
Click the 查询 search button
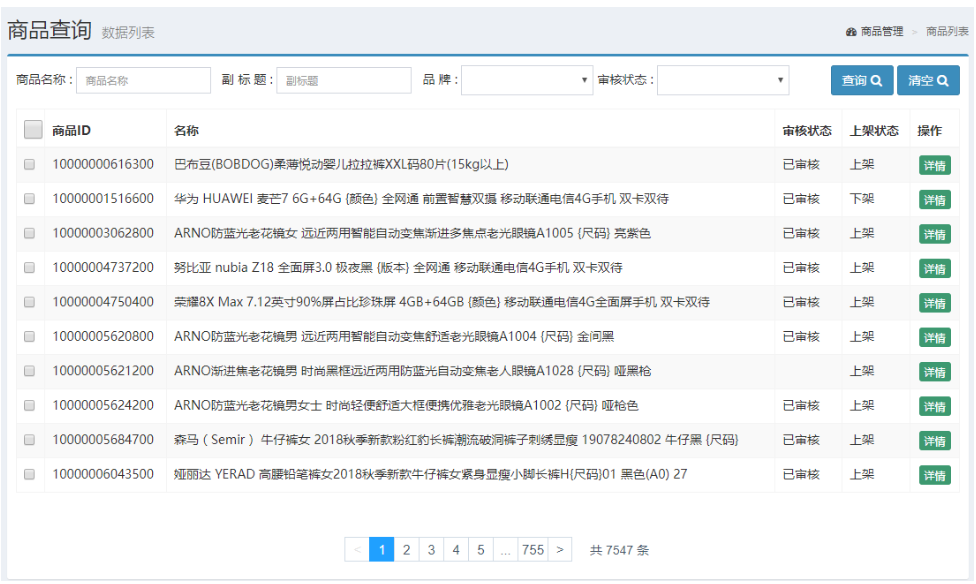[862, 80]
